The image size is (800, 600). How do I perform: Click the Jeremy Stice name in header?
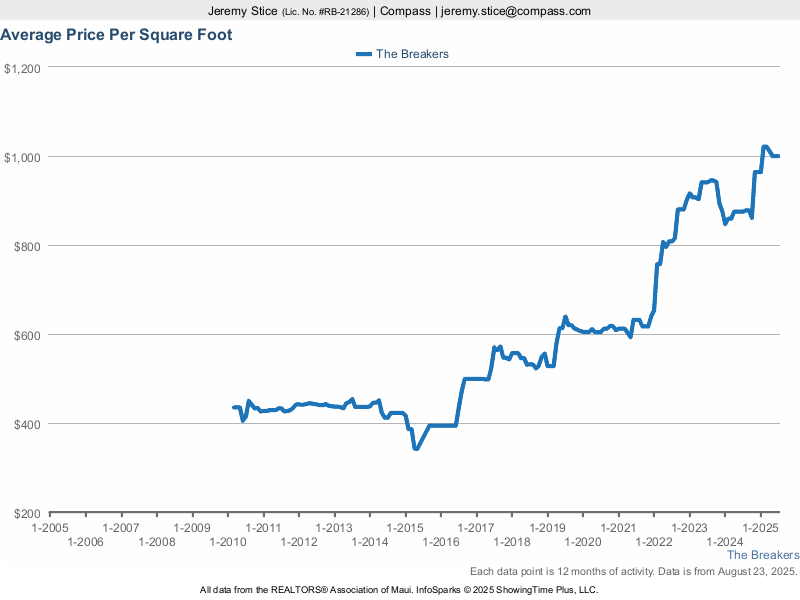pyautogui.click(x=242, y=11)
